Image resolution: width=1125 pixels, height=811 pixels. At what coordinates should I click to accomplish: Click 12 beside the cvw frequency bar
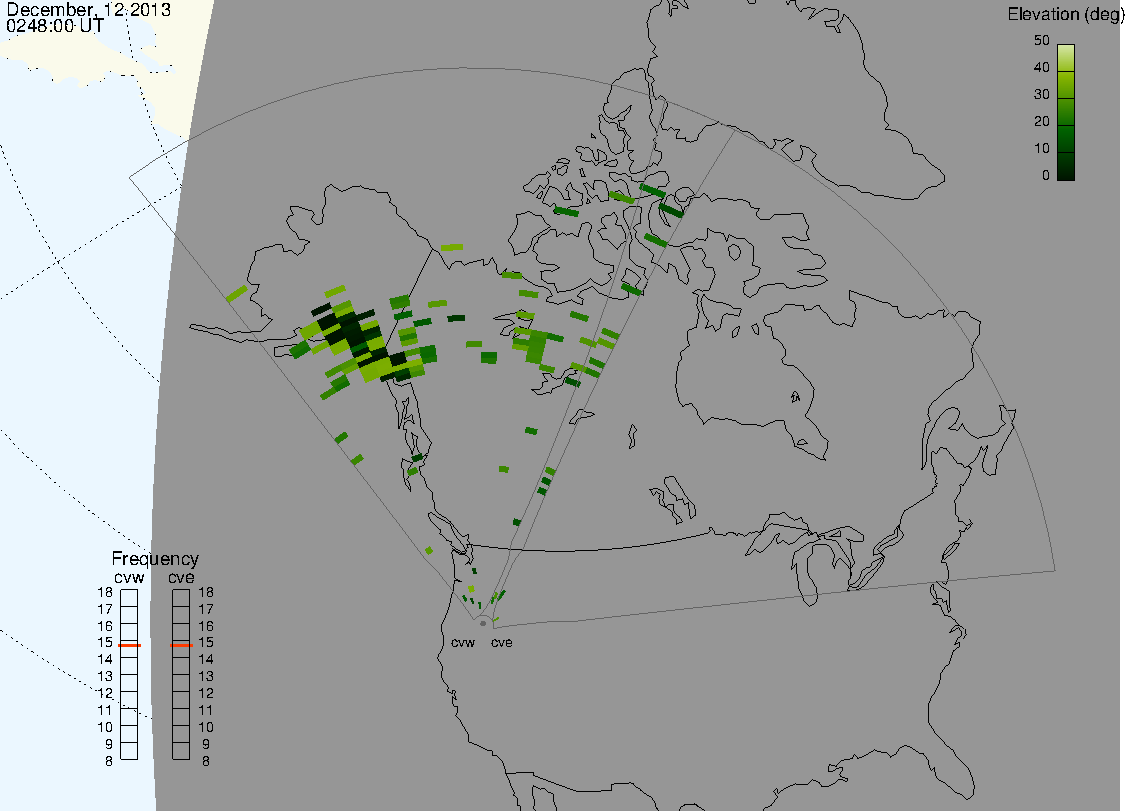point(105,694)
